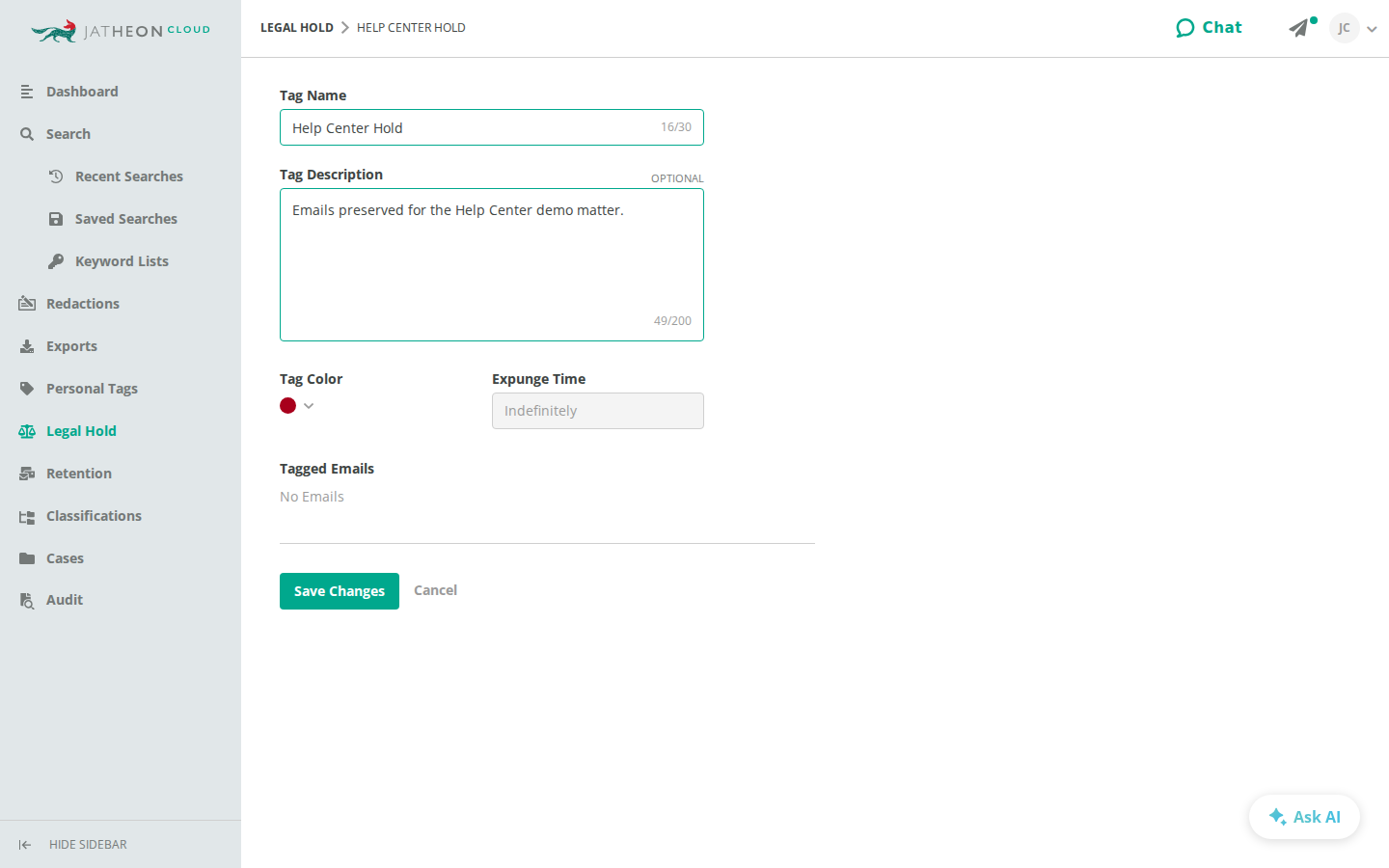
Task: Focus the Tag Name input field
Action: (492, 127)
